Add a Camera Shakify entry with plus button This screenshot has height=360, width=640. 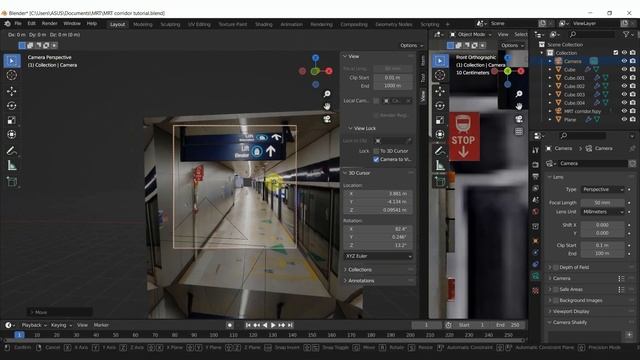[x=629, y=335]
